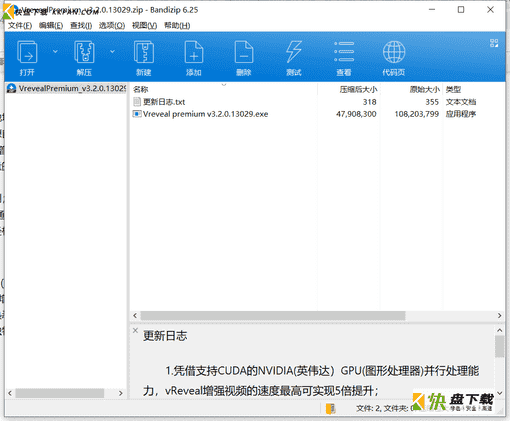This screenshot has height=421, width=510.
Task: Select VrevealPremium_v3.2.0.13029 in the folder tree
Action: [67, 88]
